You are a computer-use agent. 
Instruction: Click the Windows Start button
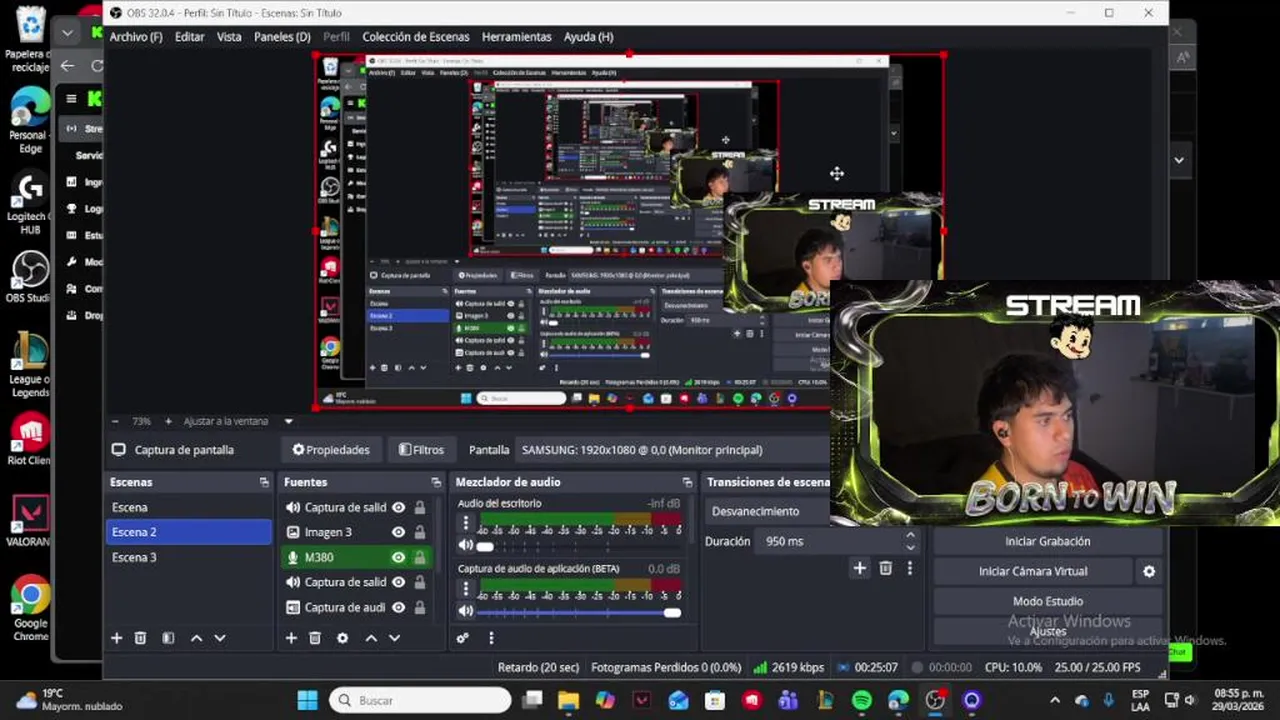[x=307, y=700]
